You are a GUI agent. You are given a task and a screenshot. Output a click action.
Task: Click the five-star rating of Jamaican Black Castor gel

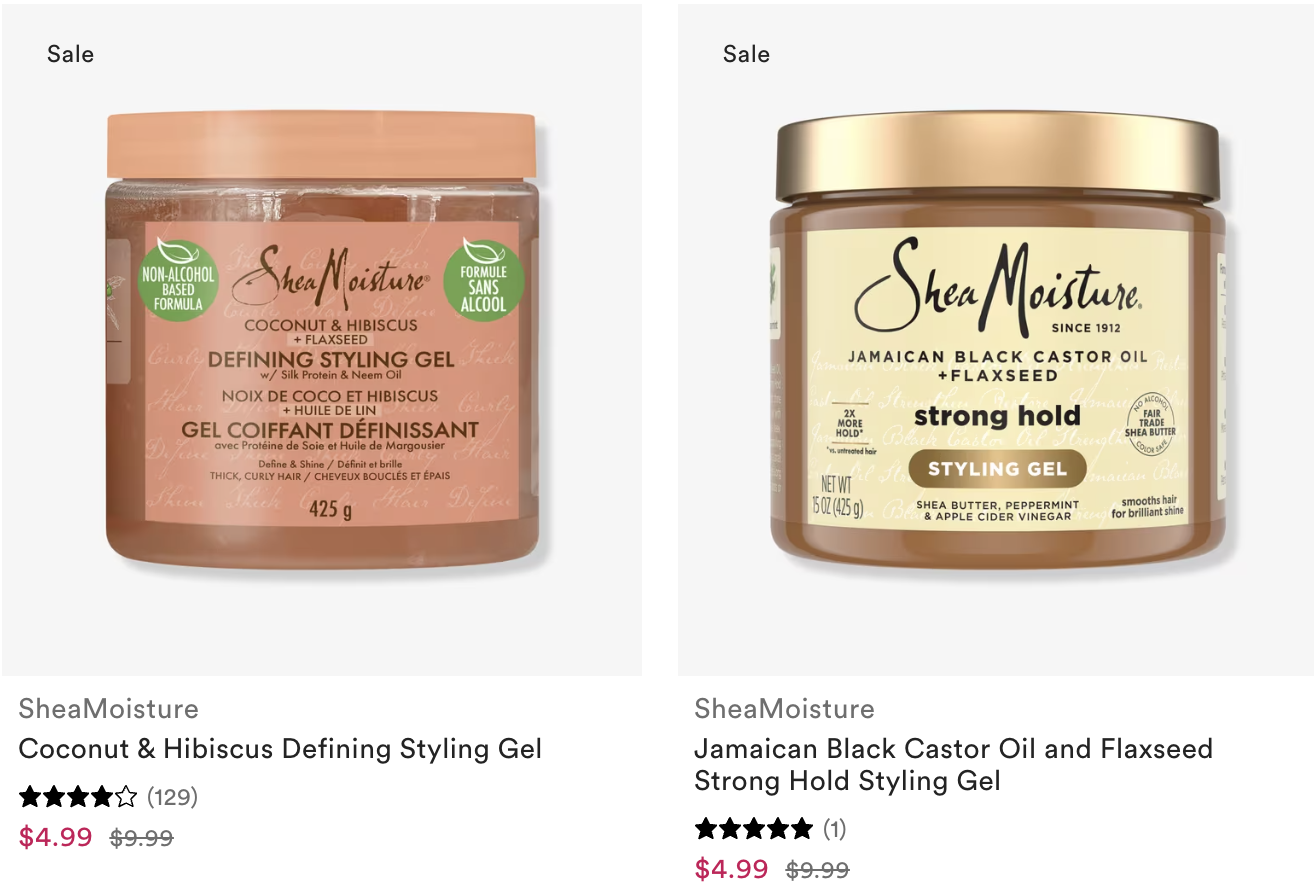click(754, 829)
